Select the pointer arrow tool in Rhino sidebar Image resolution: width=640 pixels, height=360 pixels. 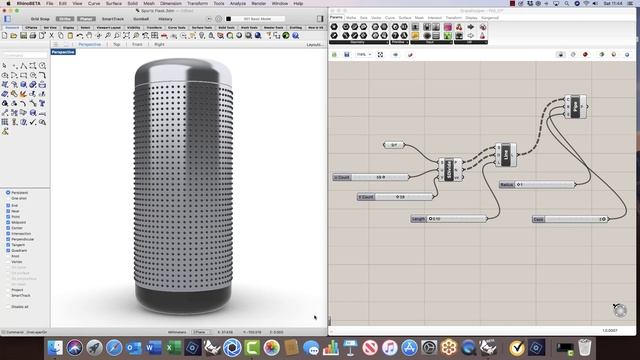pos(5,66)
